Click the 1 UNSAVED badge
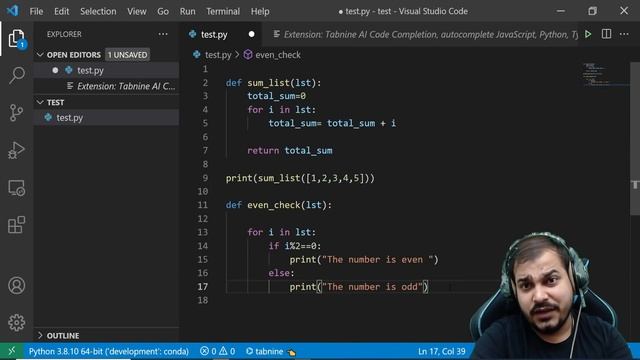The image size is (640, 360). point(127,55)
